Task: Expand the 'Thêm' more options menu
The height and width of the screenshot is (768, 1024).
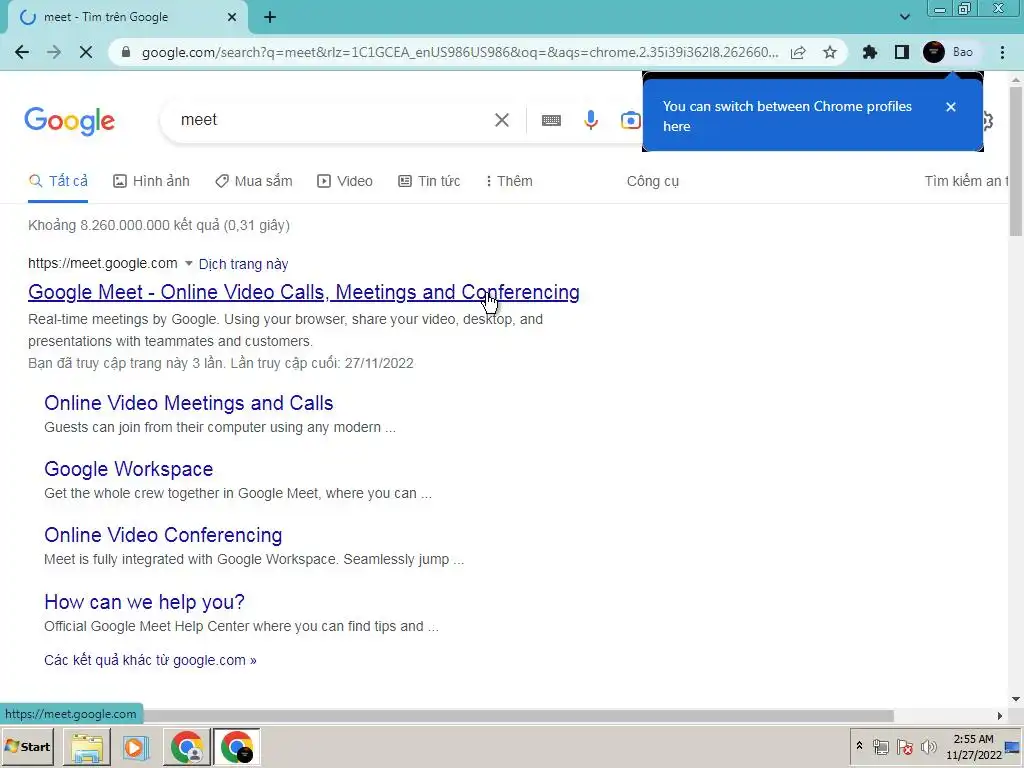Action: tap(509, 181)
